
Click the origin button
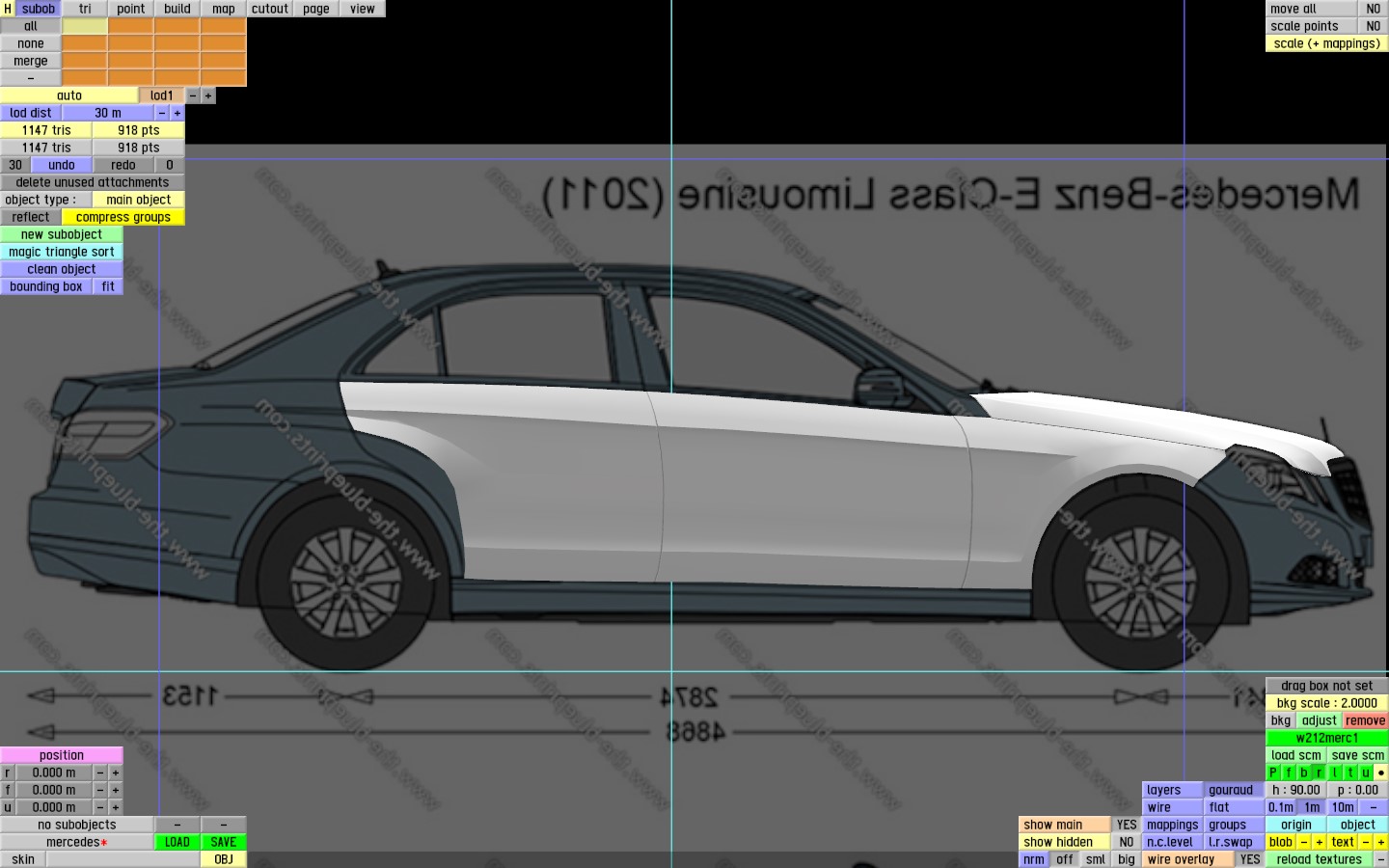pyautogui.click(x=1296, y=825)
